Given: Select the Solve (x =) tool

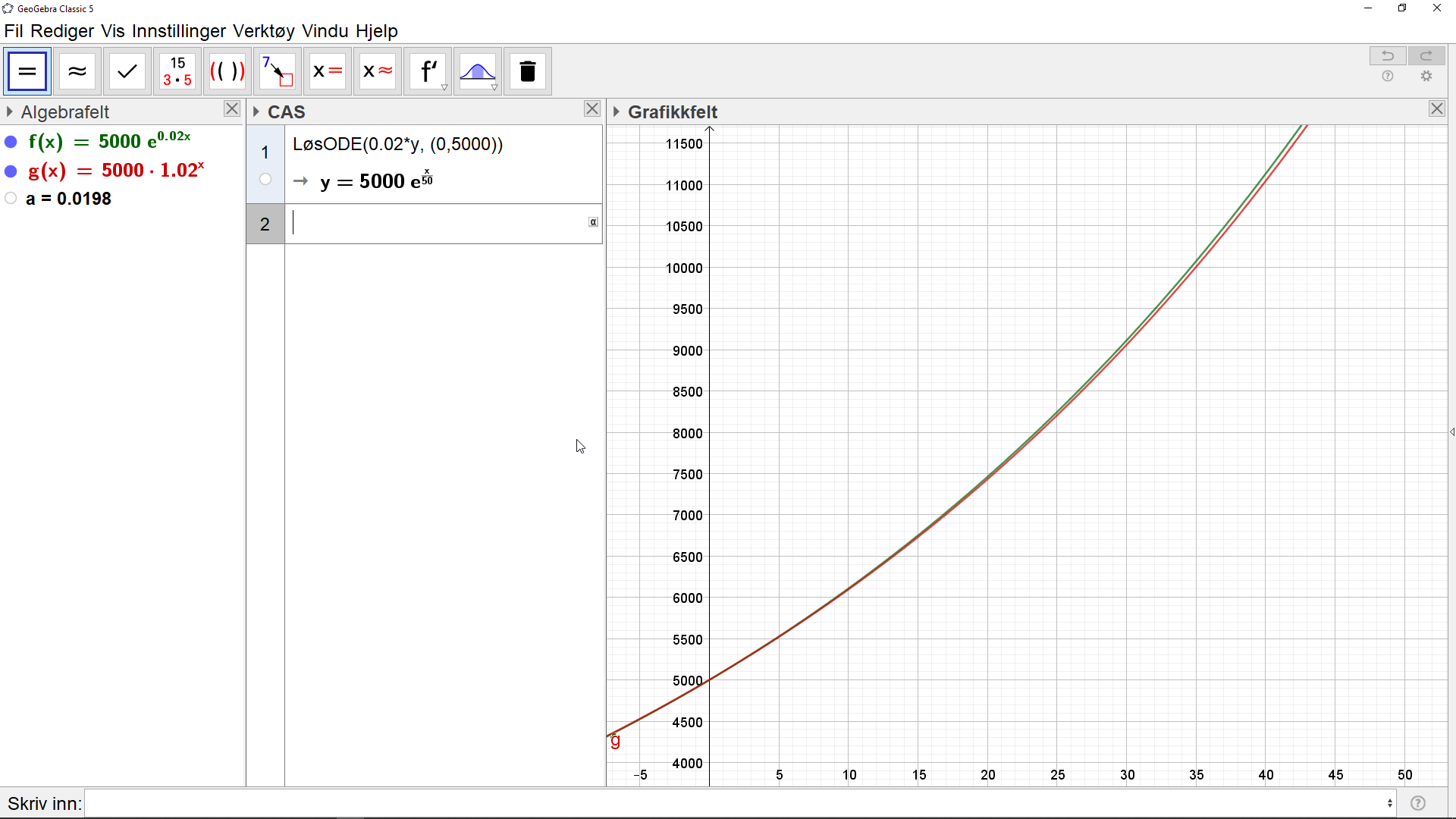Looking at the screenshot, I should coord(328,71).
